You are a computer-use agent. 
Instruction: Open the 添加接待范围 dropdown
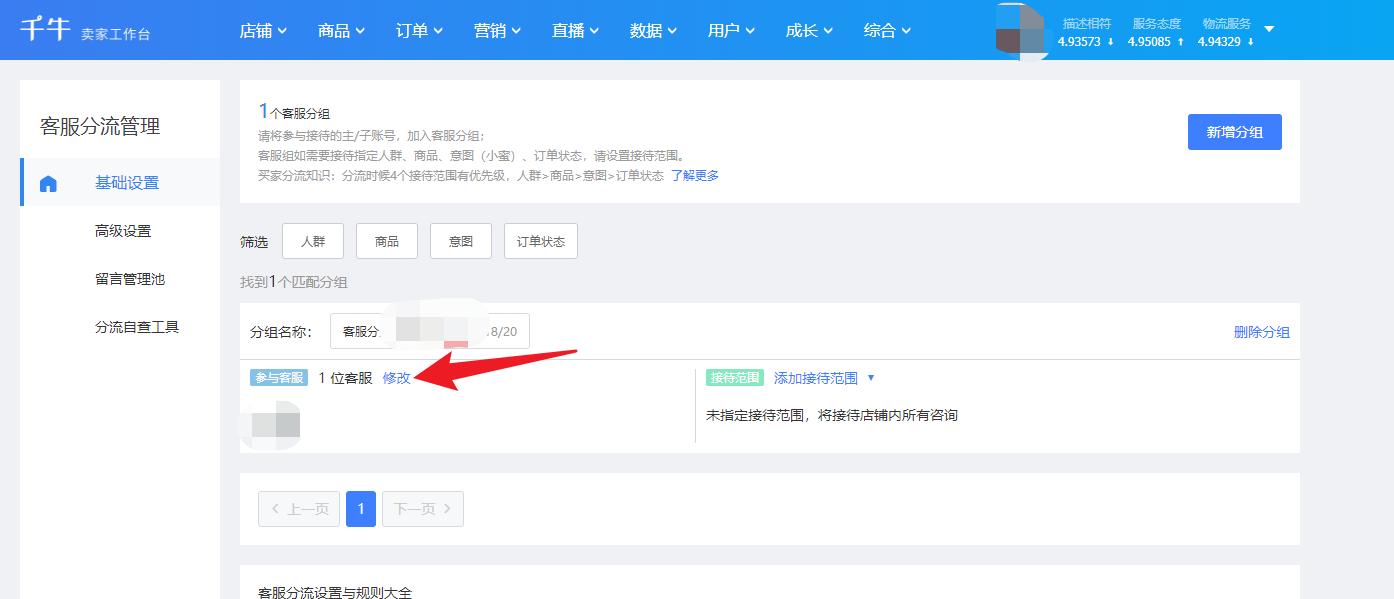point(818,378)
